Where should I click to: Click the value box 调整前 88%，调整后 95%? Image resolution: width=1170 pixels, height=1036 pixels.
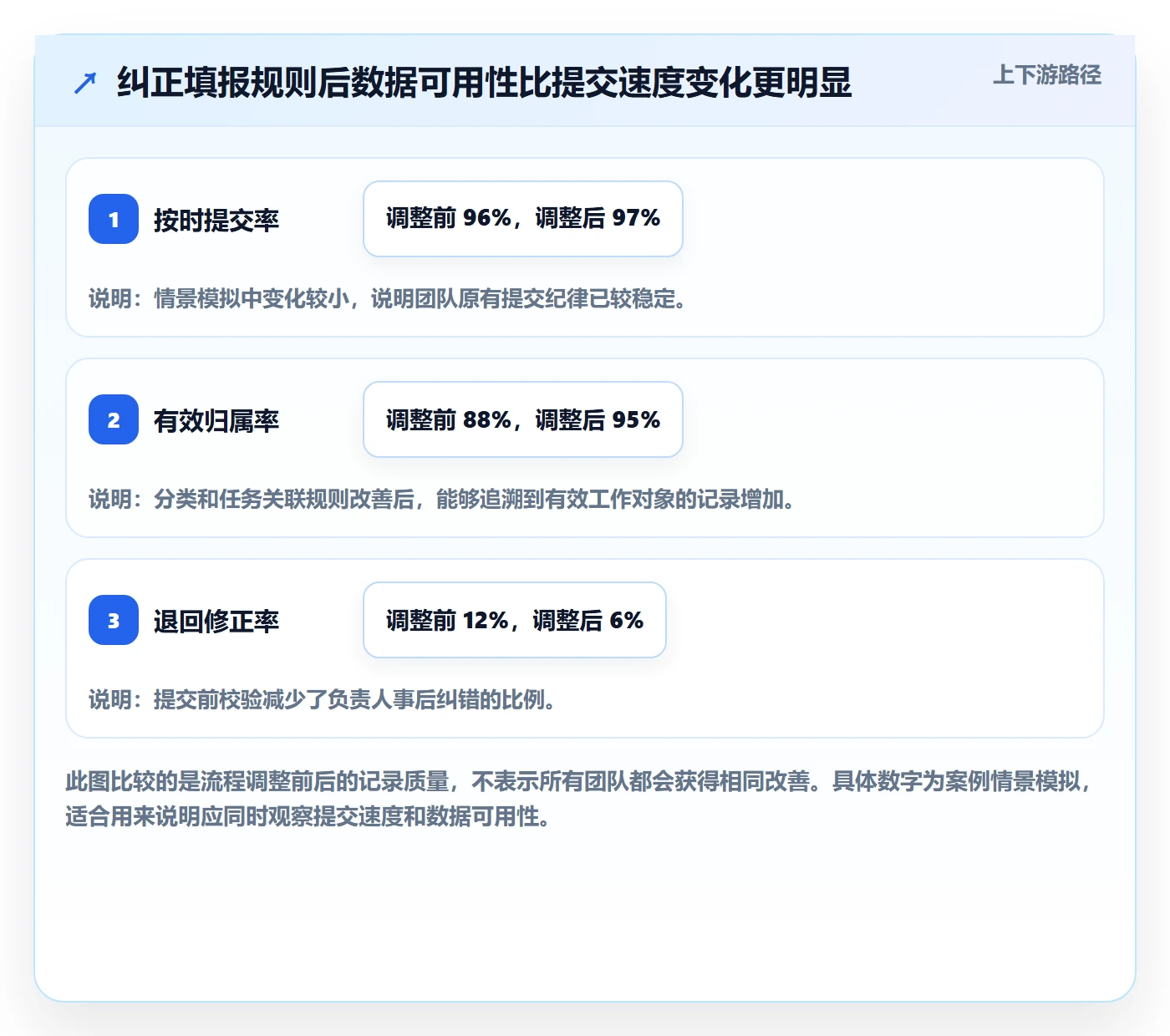pyautogui.click(x=523, y=419)
